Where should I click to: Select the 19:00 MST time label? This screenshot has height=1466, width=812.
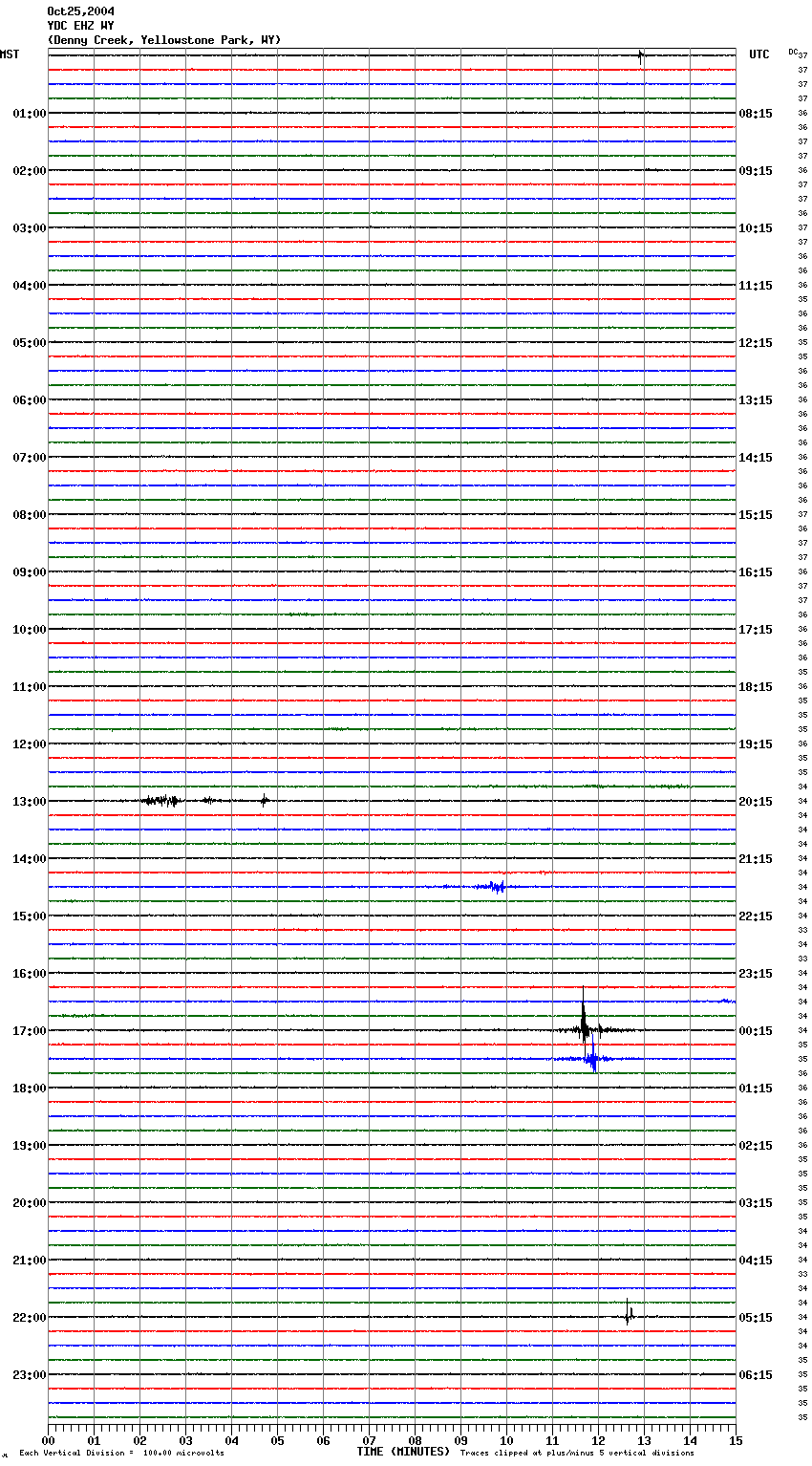pos(30,1146)
